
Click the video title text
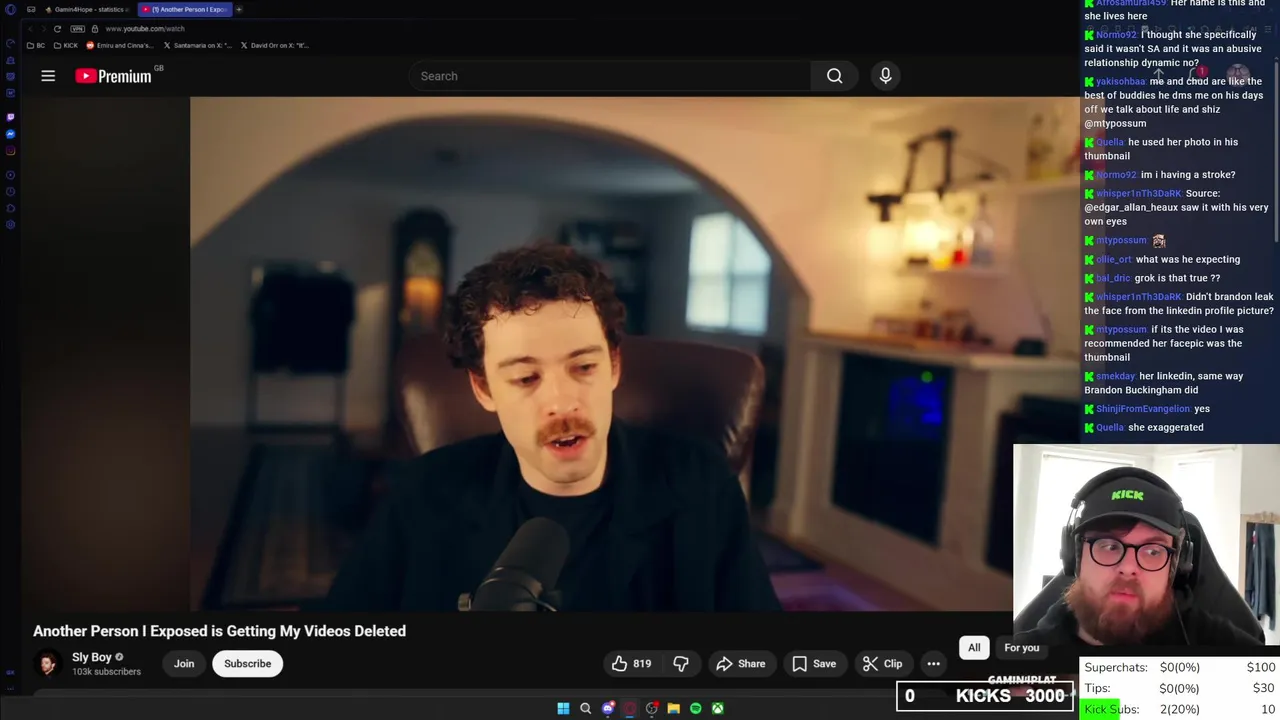(x=219, y=631)
